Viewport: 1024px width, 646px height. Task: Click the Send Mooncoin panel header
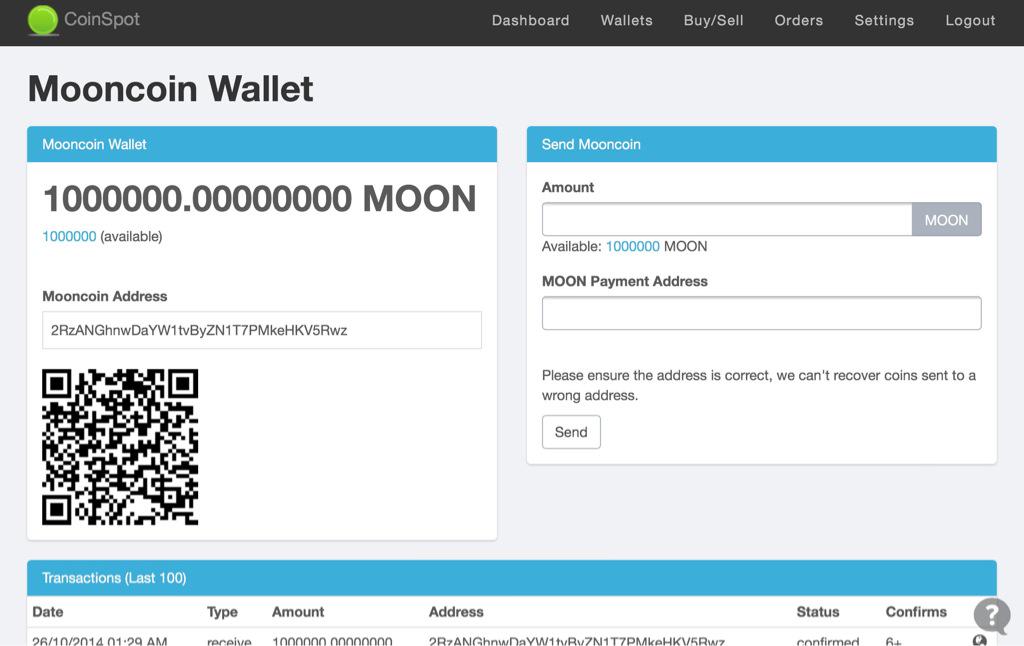[761, 144]
